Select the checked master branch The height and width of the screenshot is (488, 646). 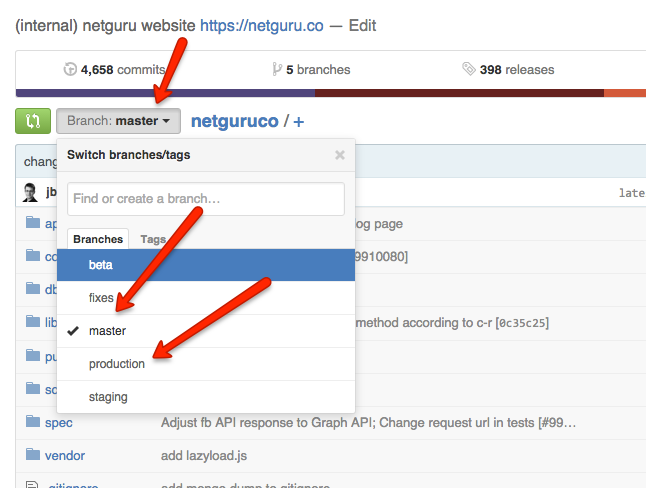point(206,331)
